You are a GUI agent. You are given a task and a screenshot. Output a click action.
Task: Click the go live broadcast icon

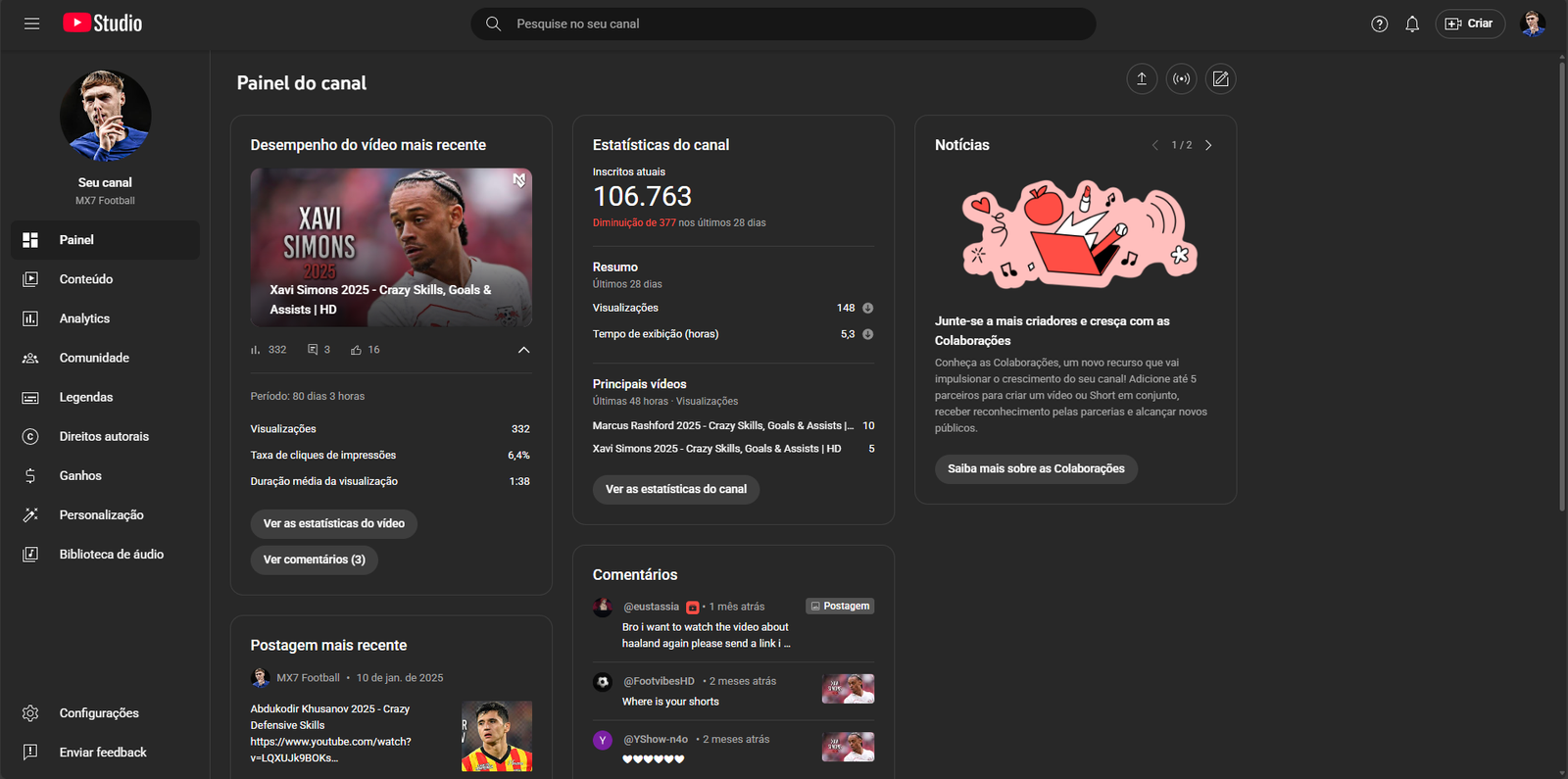[1182, 78]
